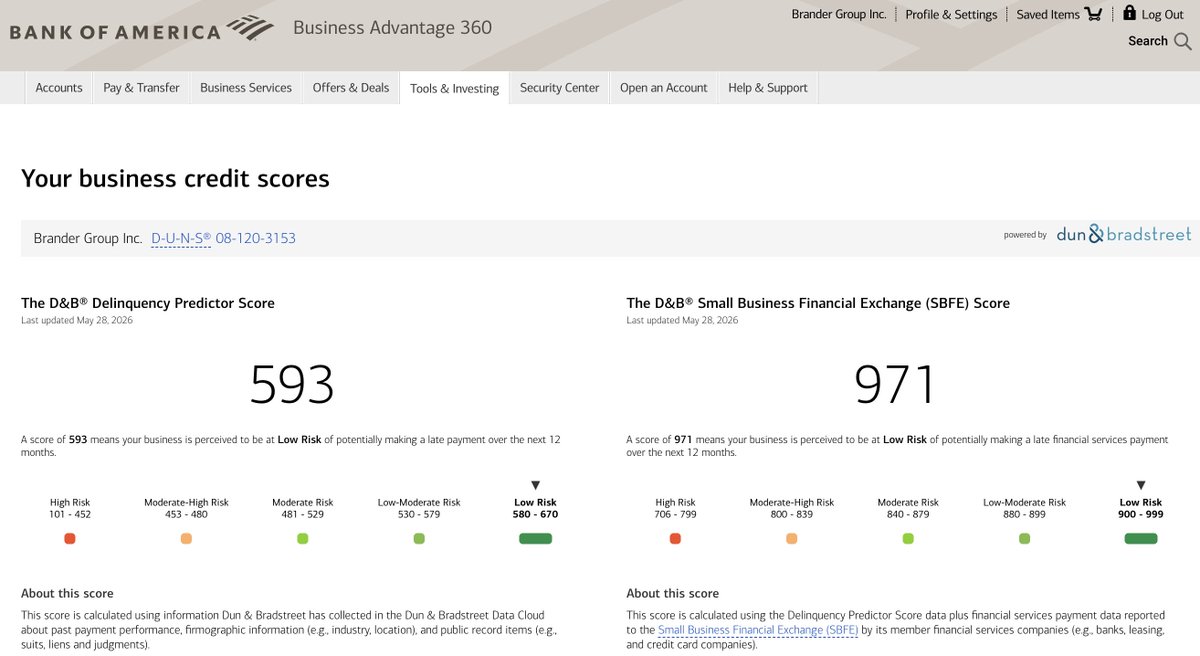Go to the Security Center tab
Viewport: 1200px width, 656px height.
click(x=559, y=88)
